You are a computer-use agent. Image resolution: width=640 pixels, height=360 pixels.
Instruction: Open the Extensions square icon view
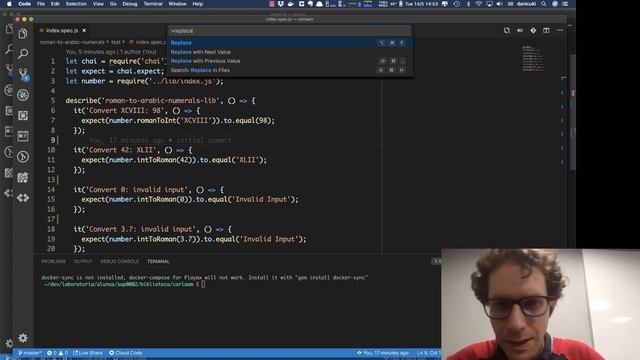click(23, 116)
